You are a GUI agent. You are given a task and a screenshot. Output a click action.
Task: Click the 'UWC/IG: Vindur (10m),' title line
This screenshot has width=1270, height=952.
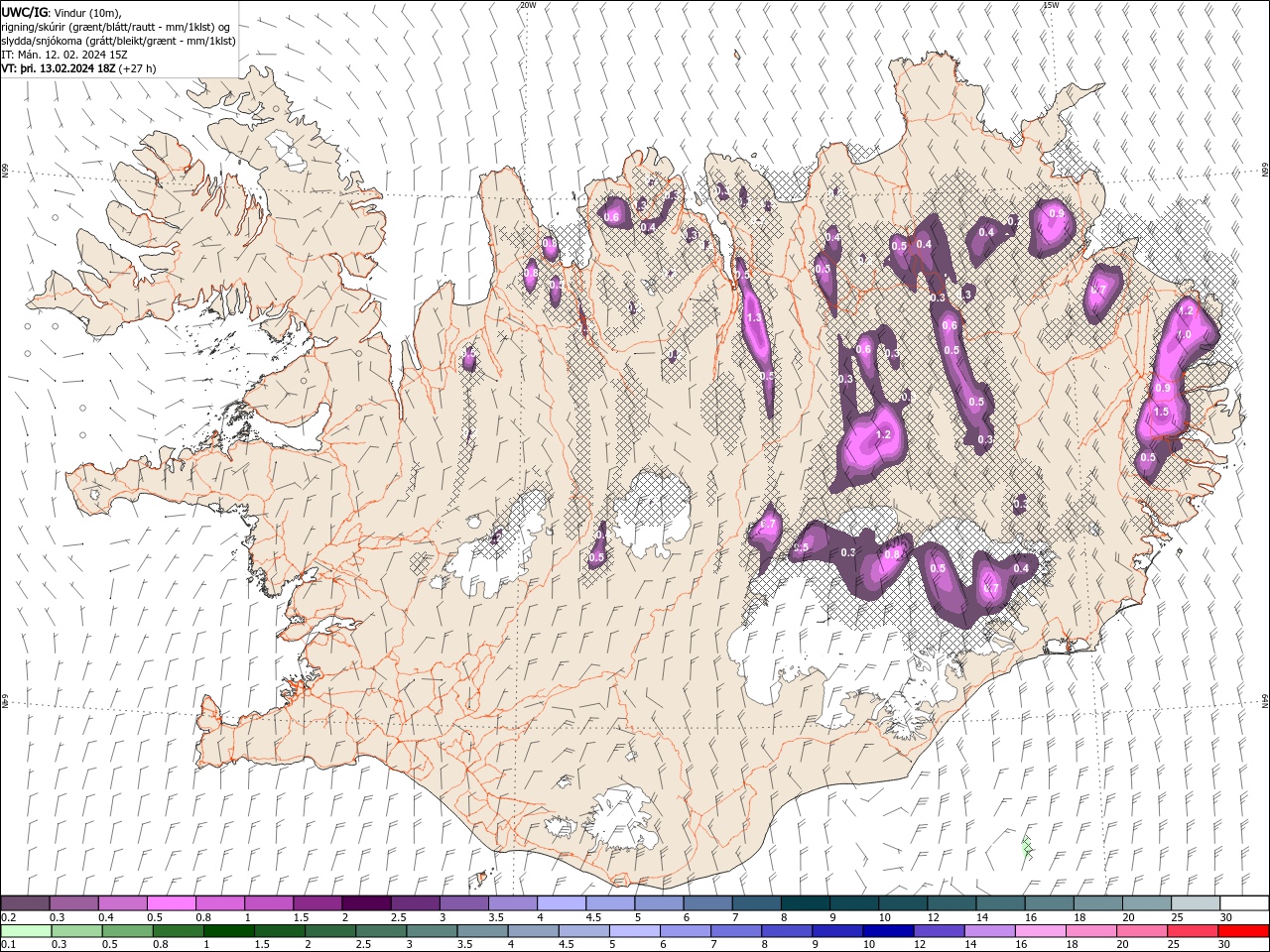point(62,12)
